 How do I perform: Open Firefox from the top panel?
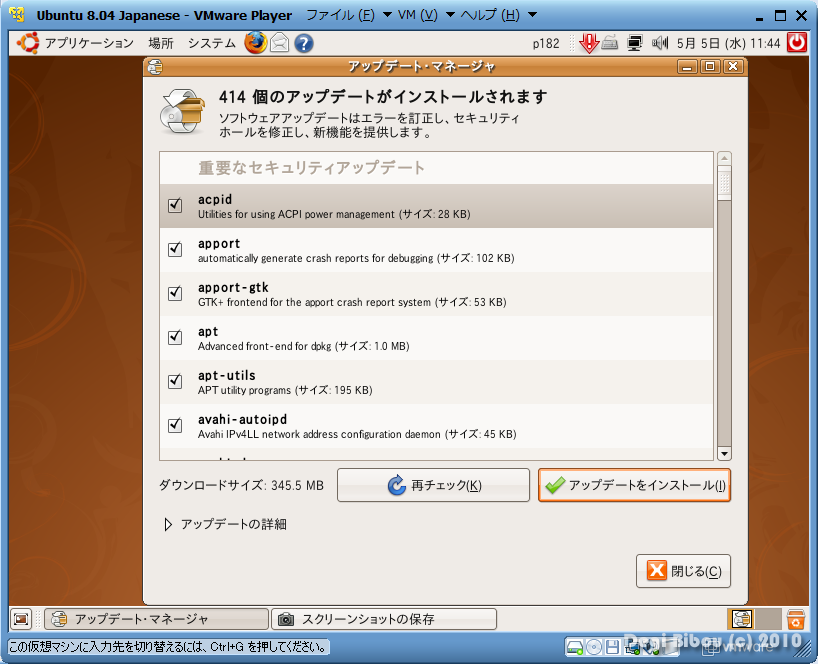tap(256, 43)
